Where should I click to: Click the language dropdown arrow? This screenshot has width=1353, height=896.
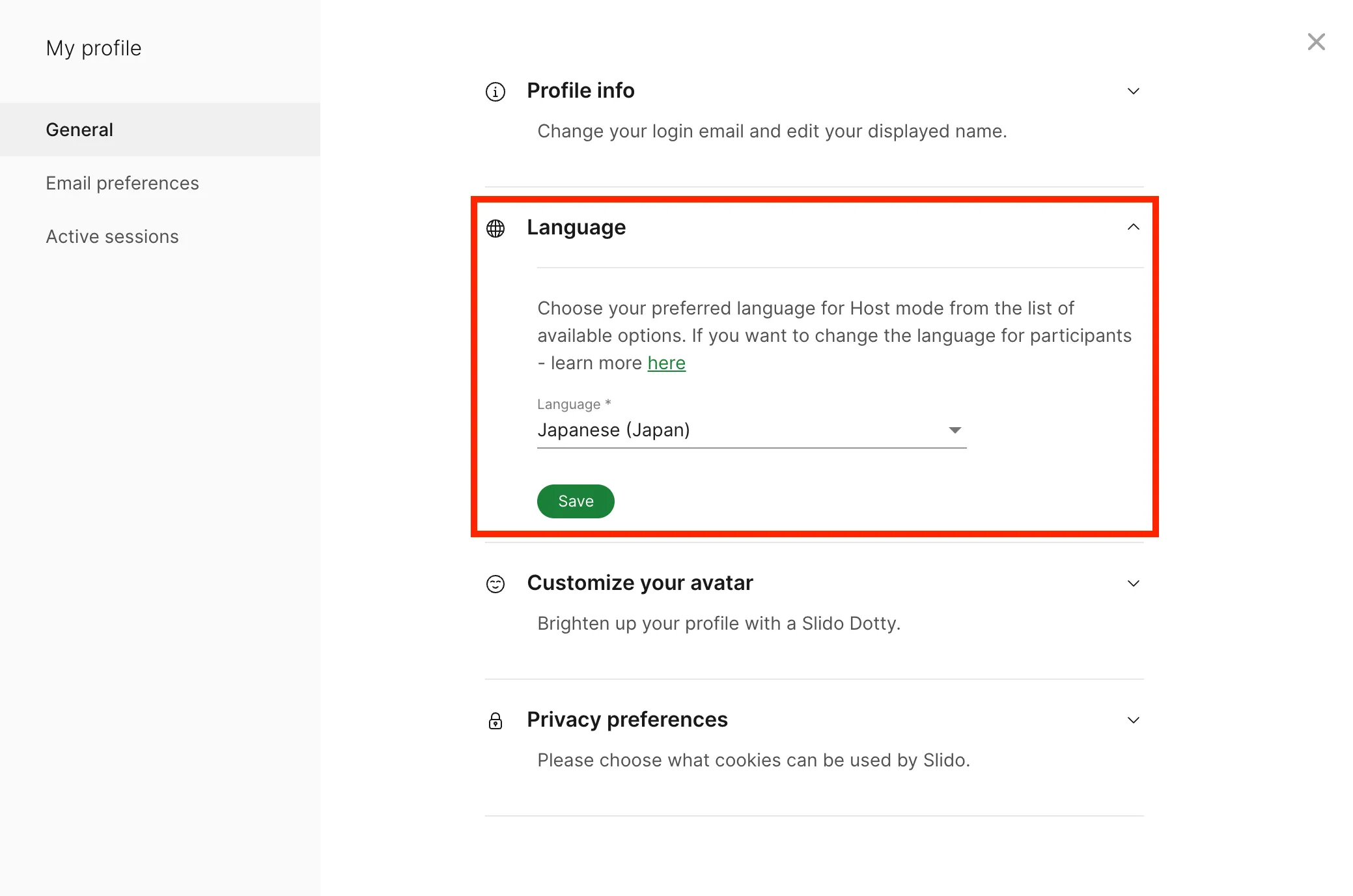[x=955, y=430]
